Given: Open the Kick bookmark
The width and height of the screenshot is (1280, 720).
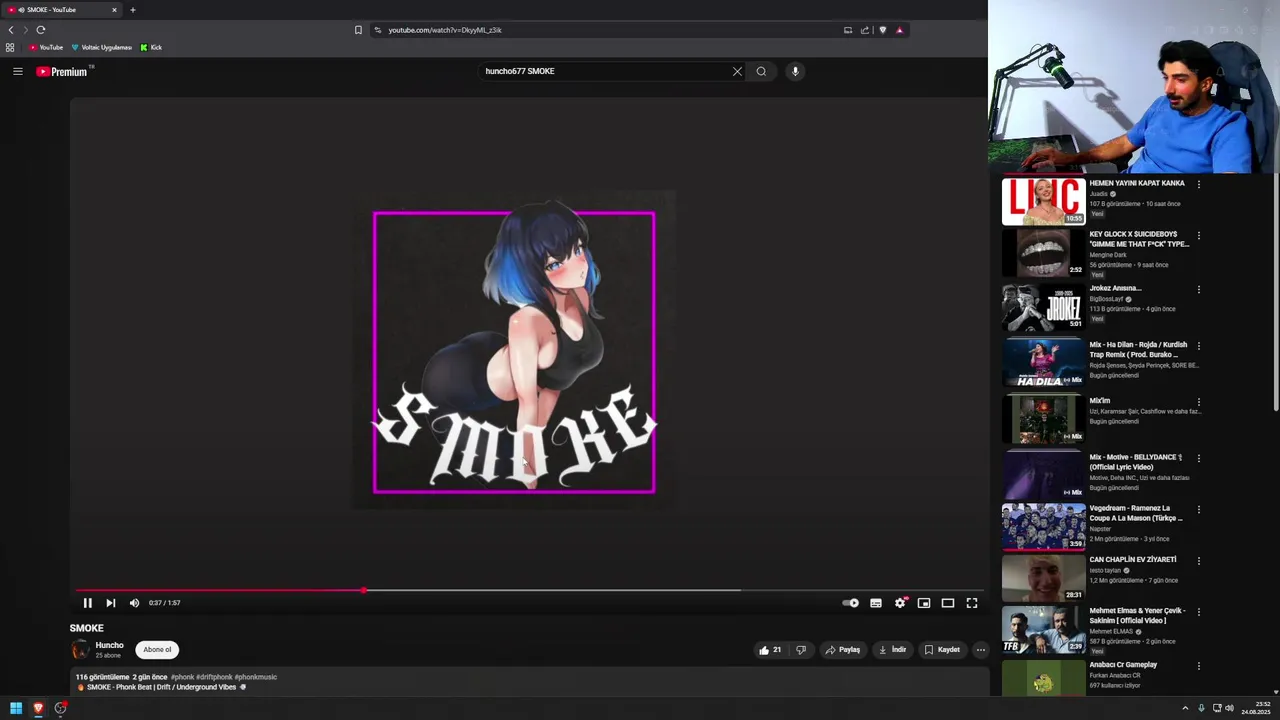Looking at the screenshot, I should point(151,47).
